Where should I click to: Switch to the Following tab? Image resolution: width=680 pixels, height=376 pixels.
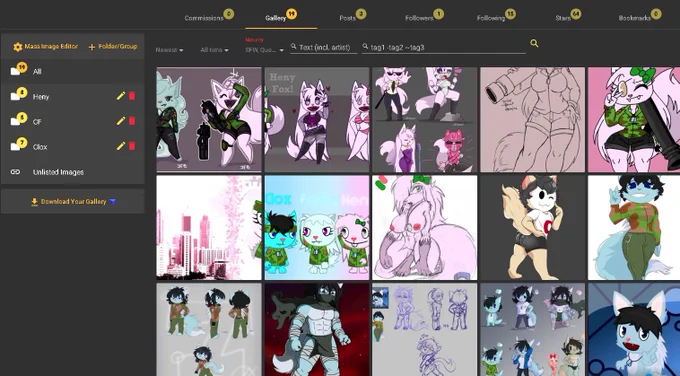click(491, 18)
